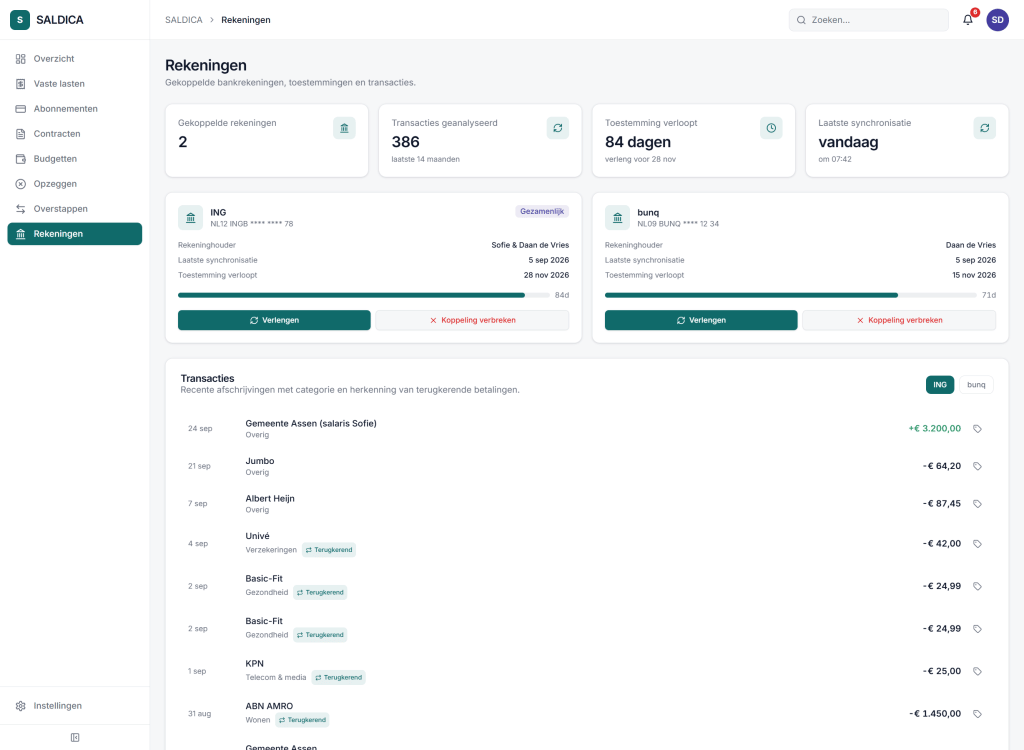Click sync icon on Laatste synchronisatie card

[x=985, y=128]
